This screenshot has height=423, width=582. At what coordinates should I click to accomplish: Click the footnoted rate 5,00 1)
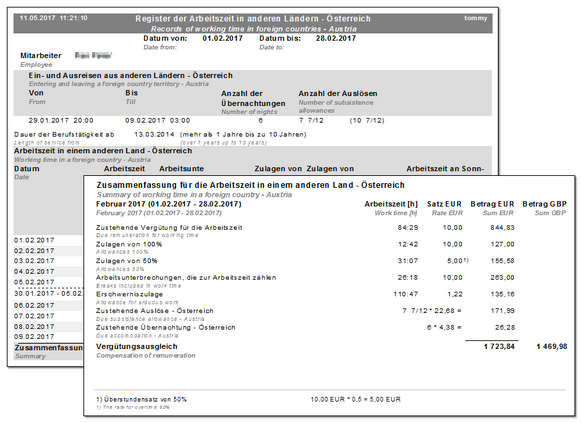coord(458,261)
